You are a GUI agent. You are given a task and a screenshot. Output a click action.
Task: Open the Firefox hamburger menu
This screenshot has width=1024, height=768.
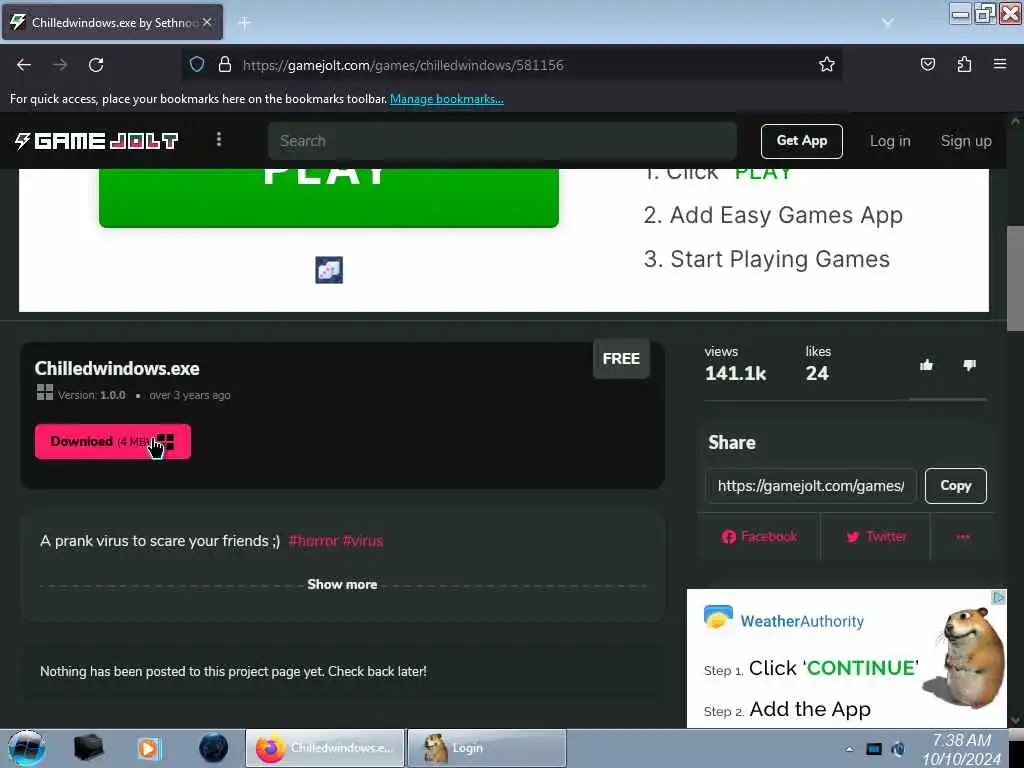[1000, 64]
